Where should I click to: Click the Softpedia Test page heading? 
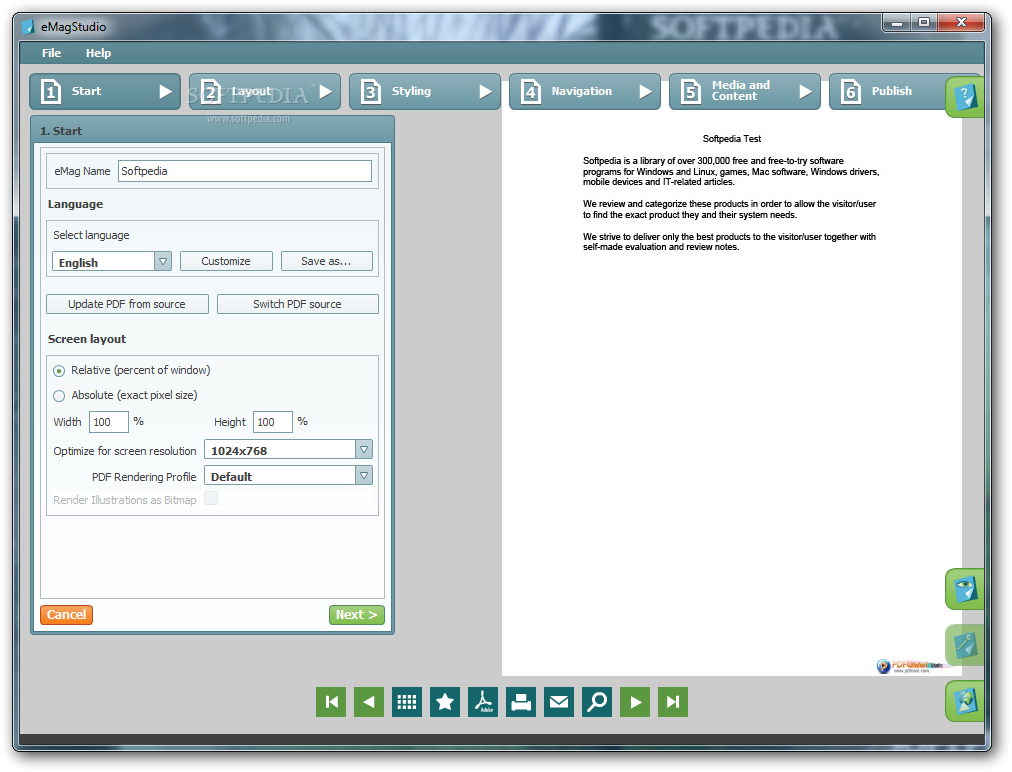tap(731, 139)
